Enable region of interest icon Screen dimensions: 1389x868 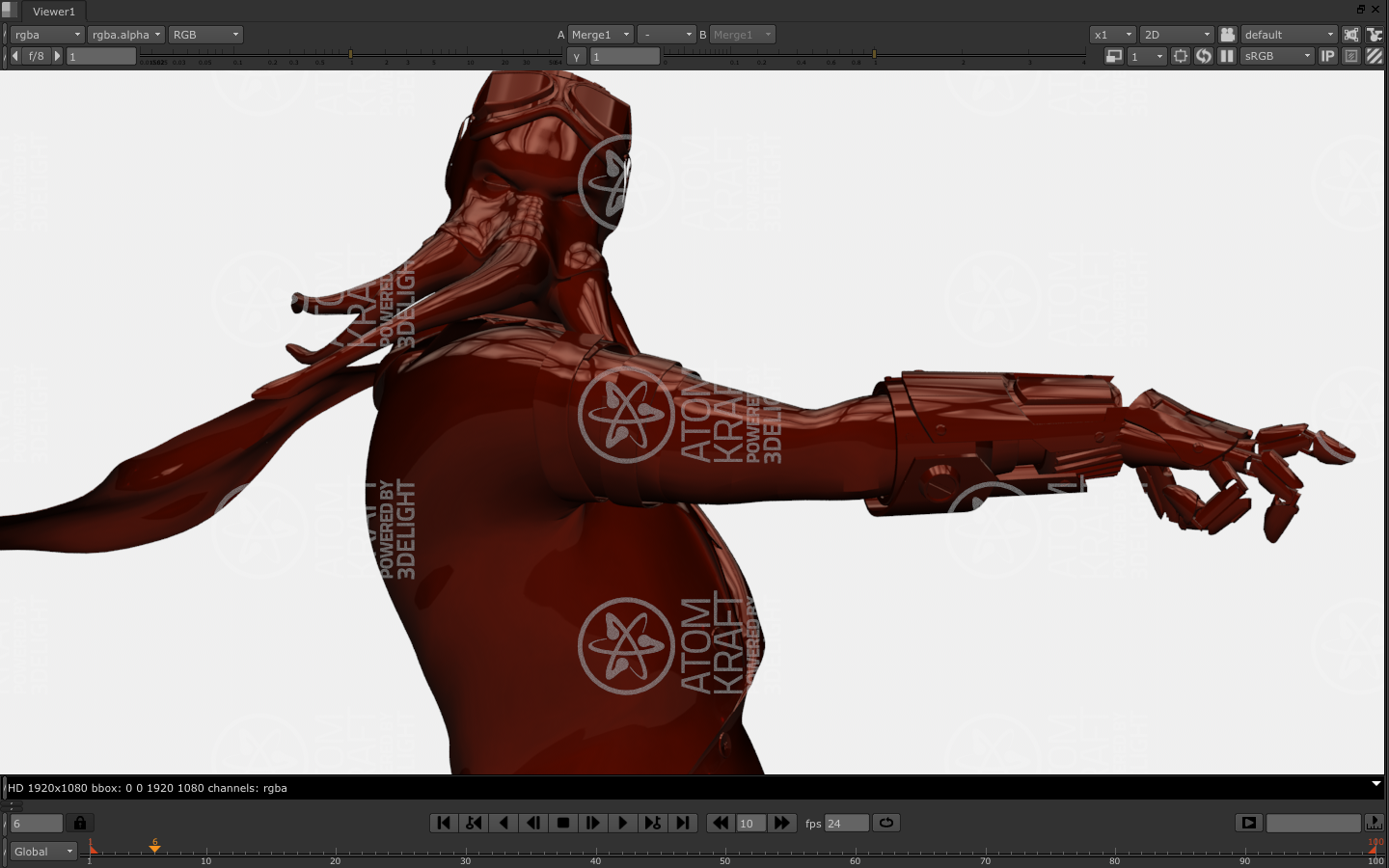click(x=1181, y=56)
